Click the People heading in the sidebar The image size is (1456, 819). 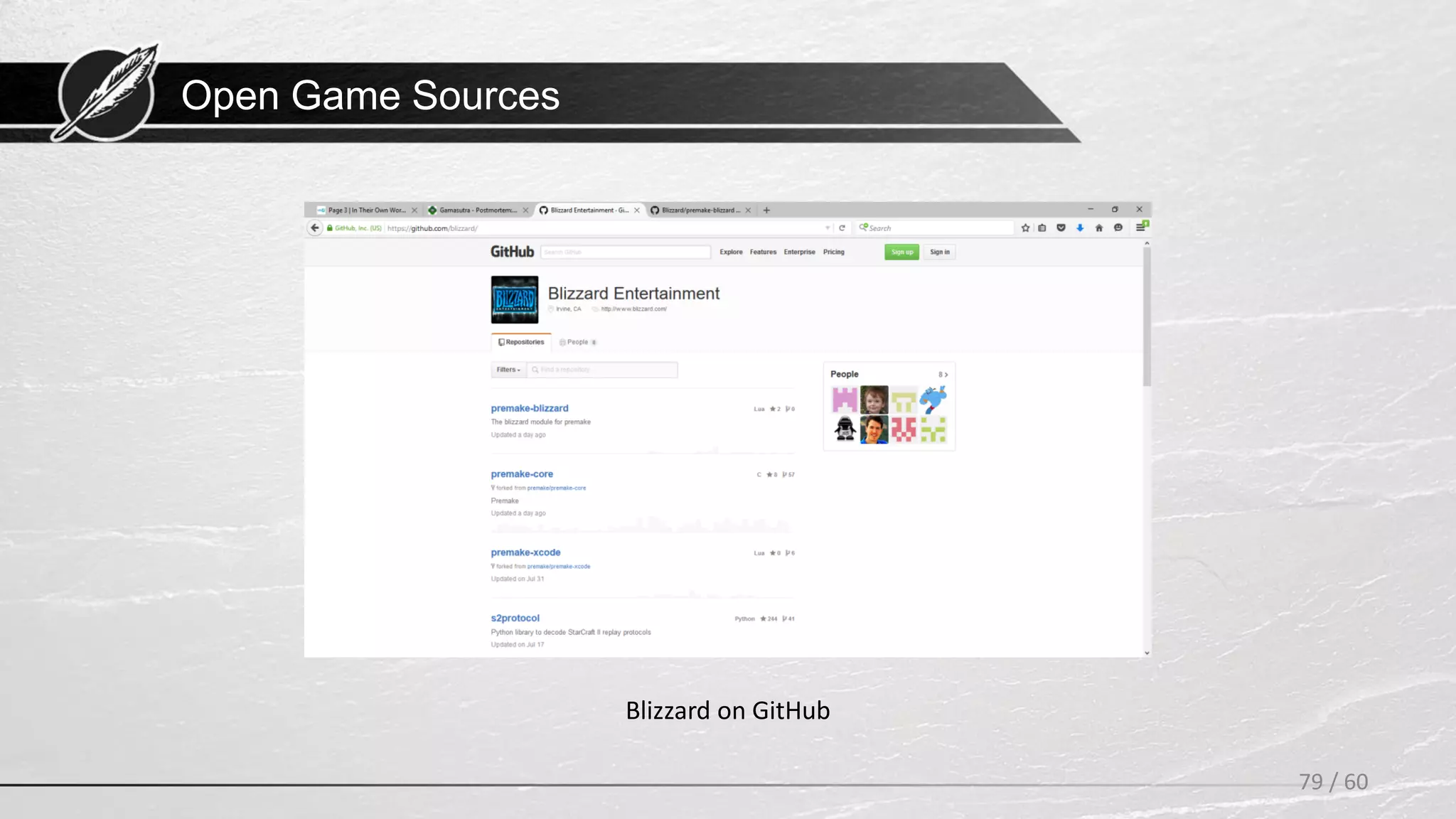(844, 374)
